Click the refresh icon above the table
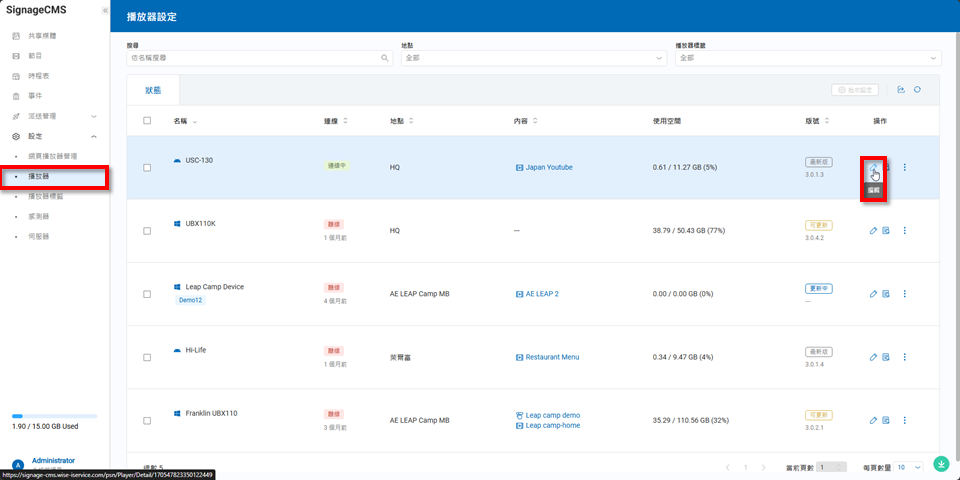The width and height of the screenshot is (960, 480). point(917,90)
